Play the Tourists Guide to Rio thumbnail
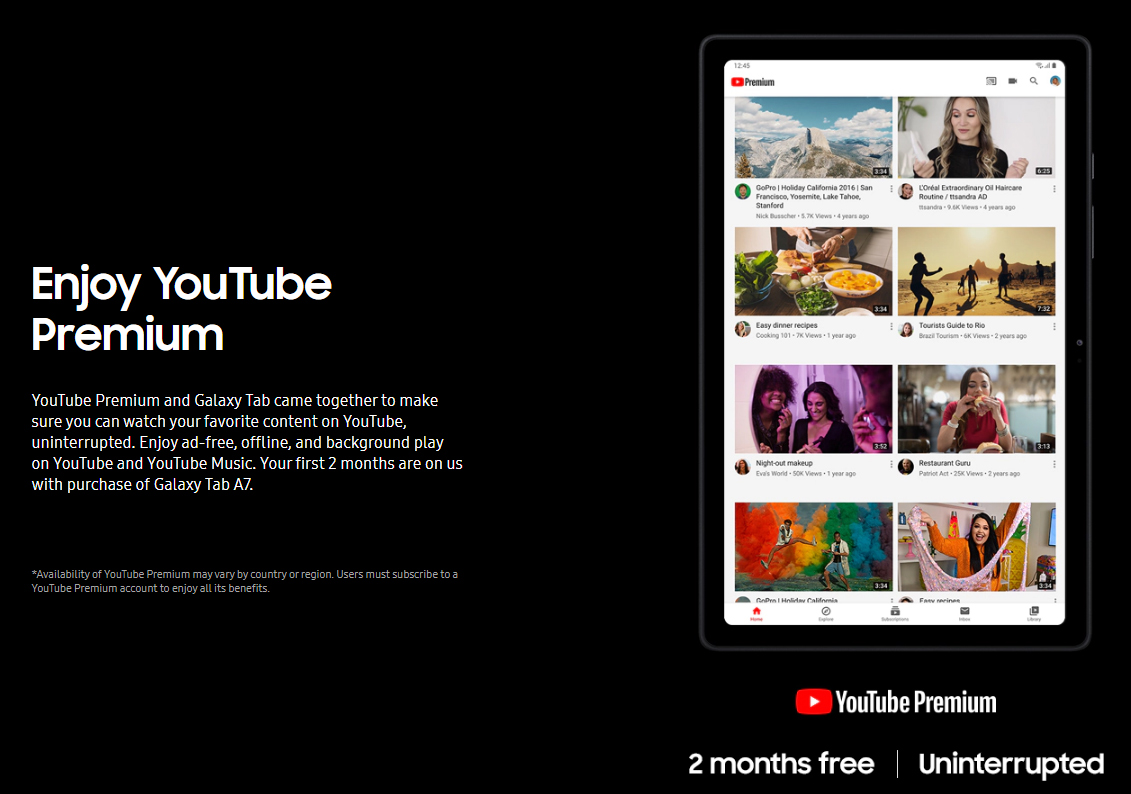 (x=976, y=271)
